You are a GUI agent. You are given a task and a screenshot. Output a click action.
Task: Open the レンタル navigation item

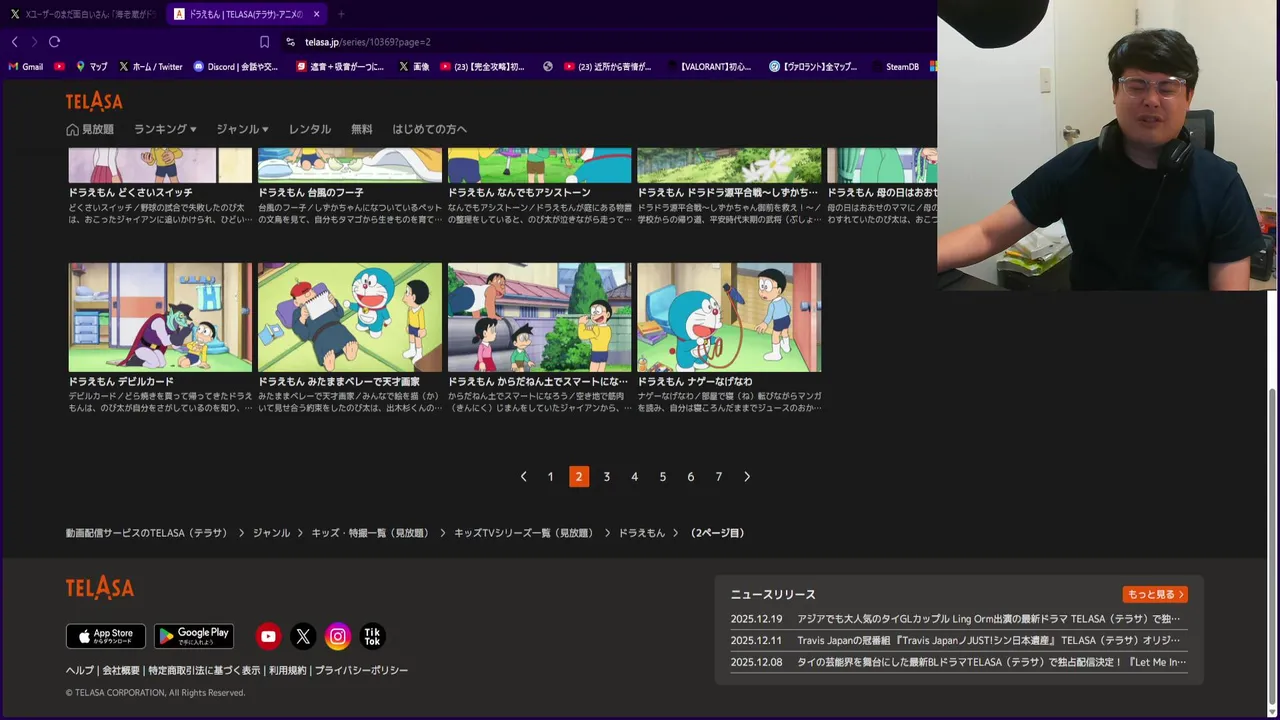[x=310, y=129]
